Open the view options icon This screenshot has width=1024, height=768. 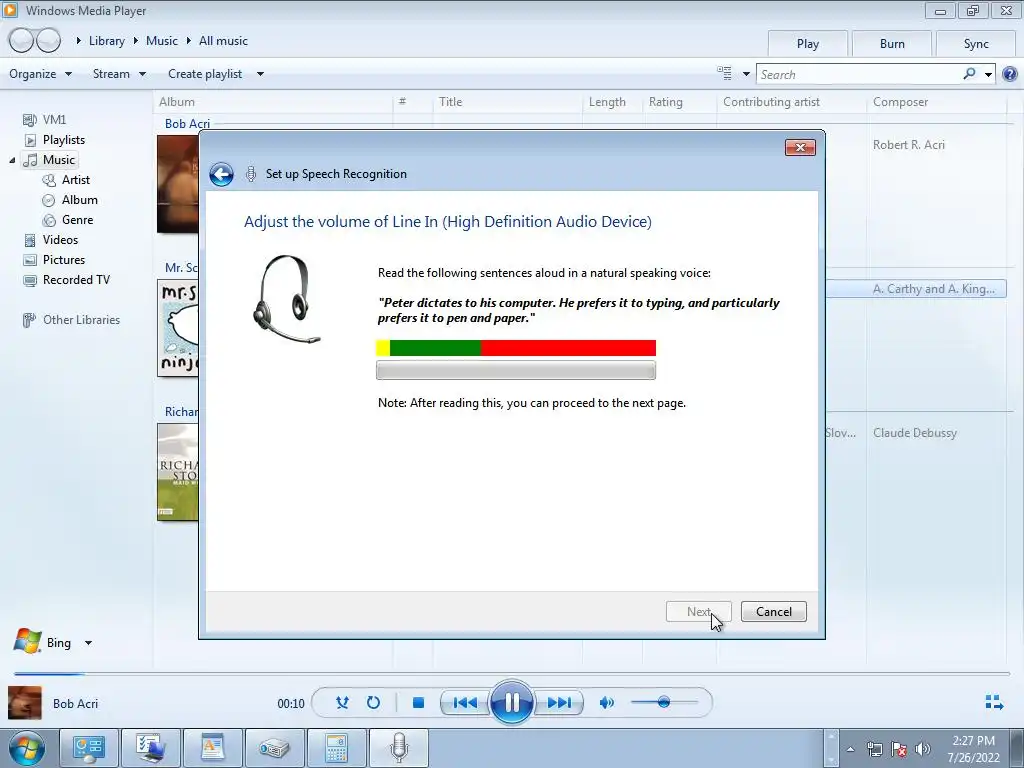point(724,73)
